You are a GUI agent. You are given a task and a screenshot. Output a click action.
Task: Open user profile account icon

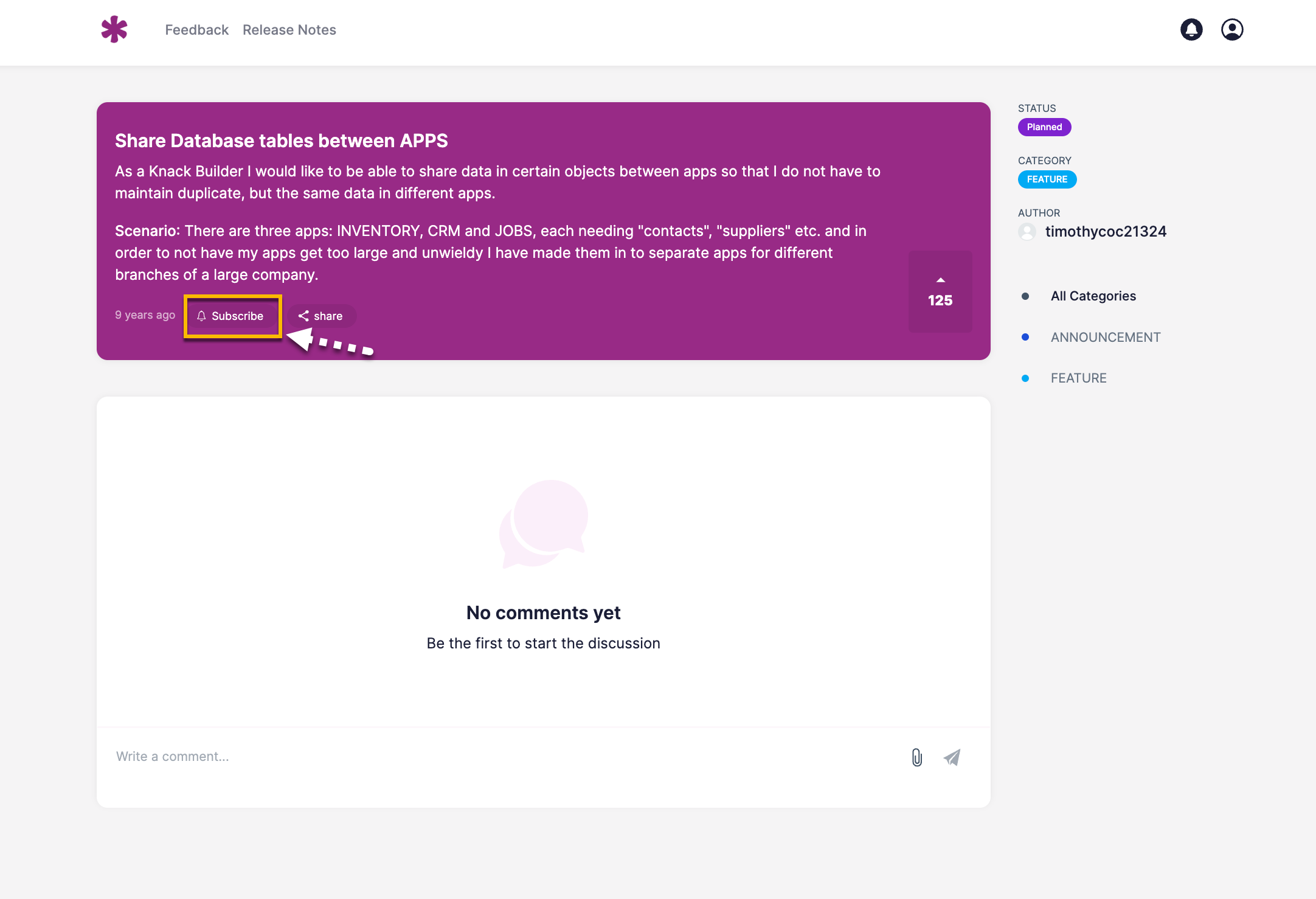pyautogui.click(x=1232, y=29)
